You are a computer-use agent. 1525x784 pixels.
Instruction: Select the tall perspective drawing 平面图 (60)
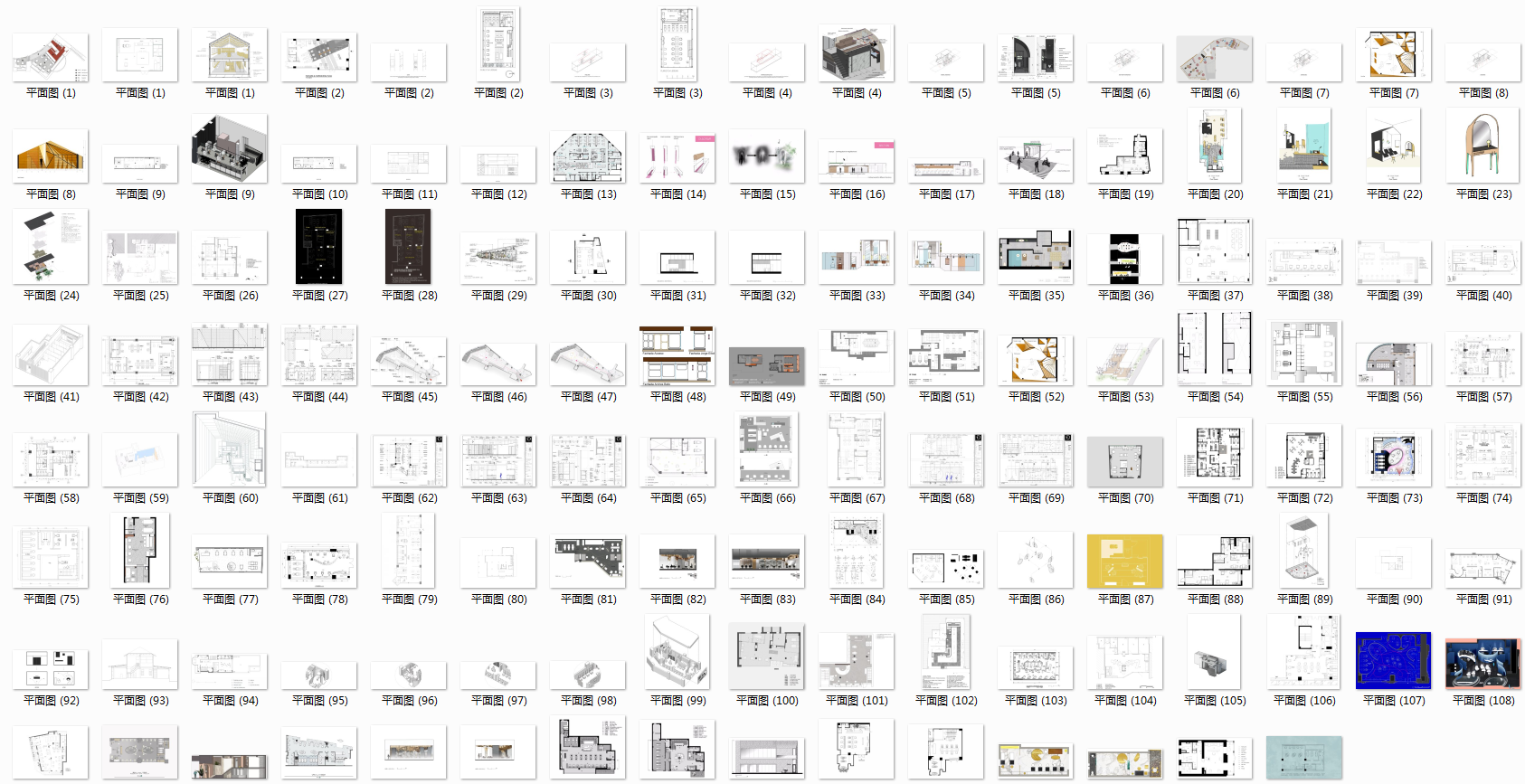pos(229,449)
